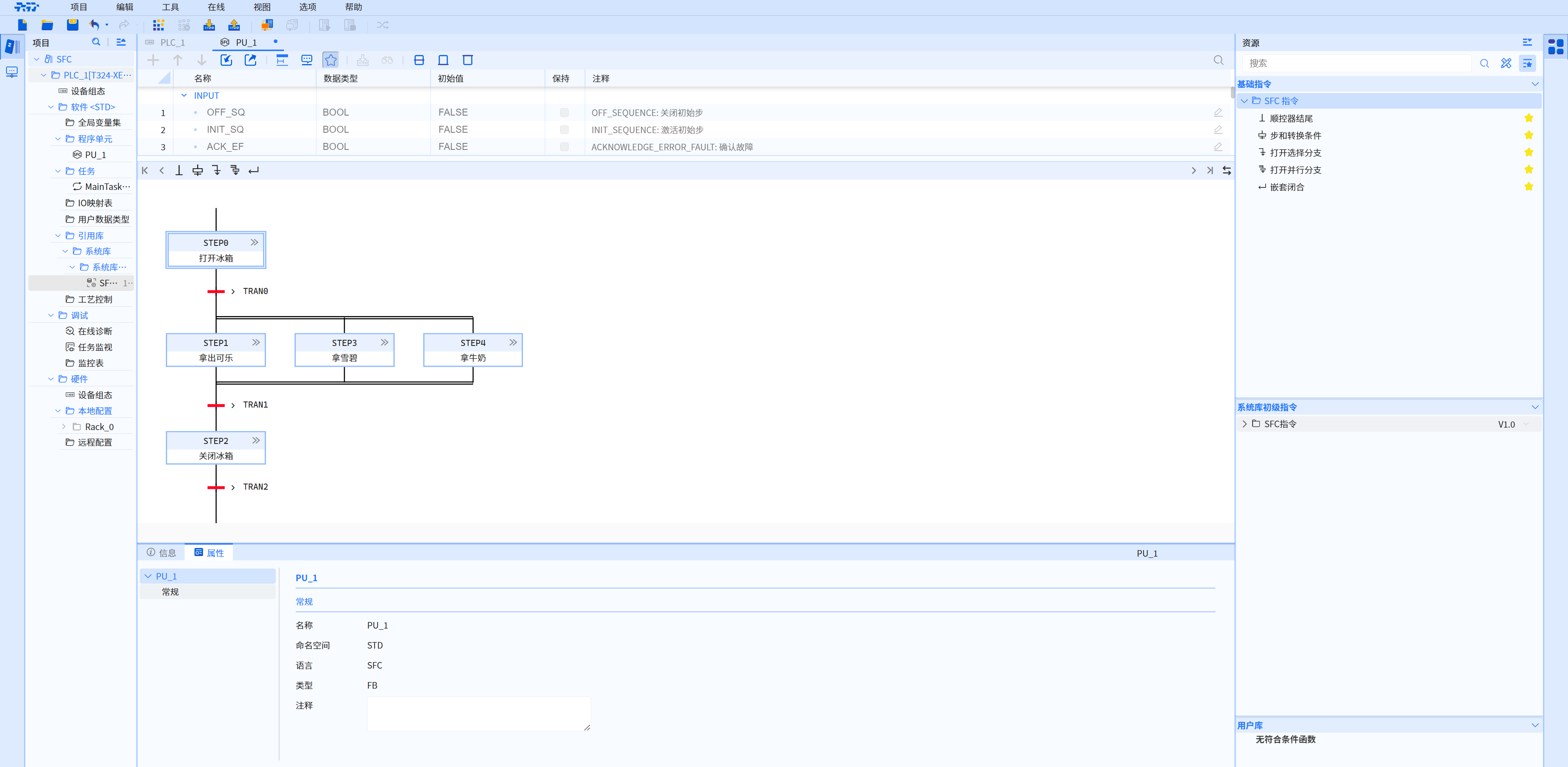1568x767 pixels.
Task: Toggle retain checkbox for INIT_SQ
Action: [564, 129]
